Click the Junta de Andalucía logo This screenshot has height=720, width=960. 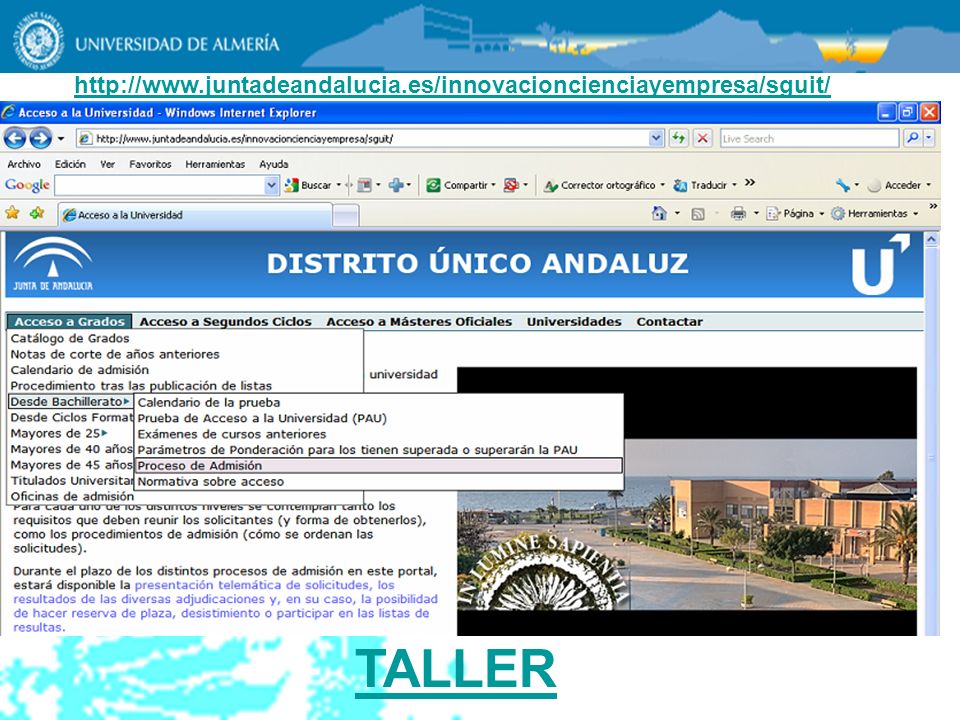[53, 264]
